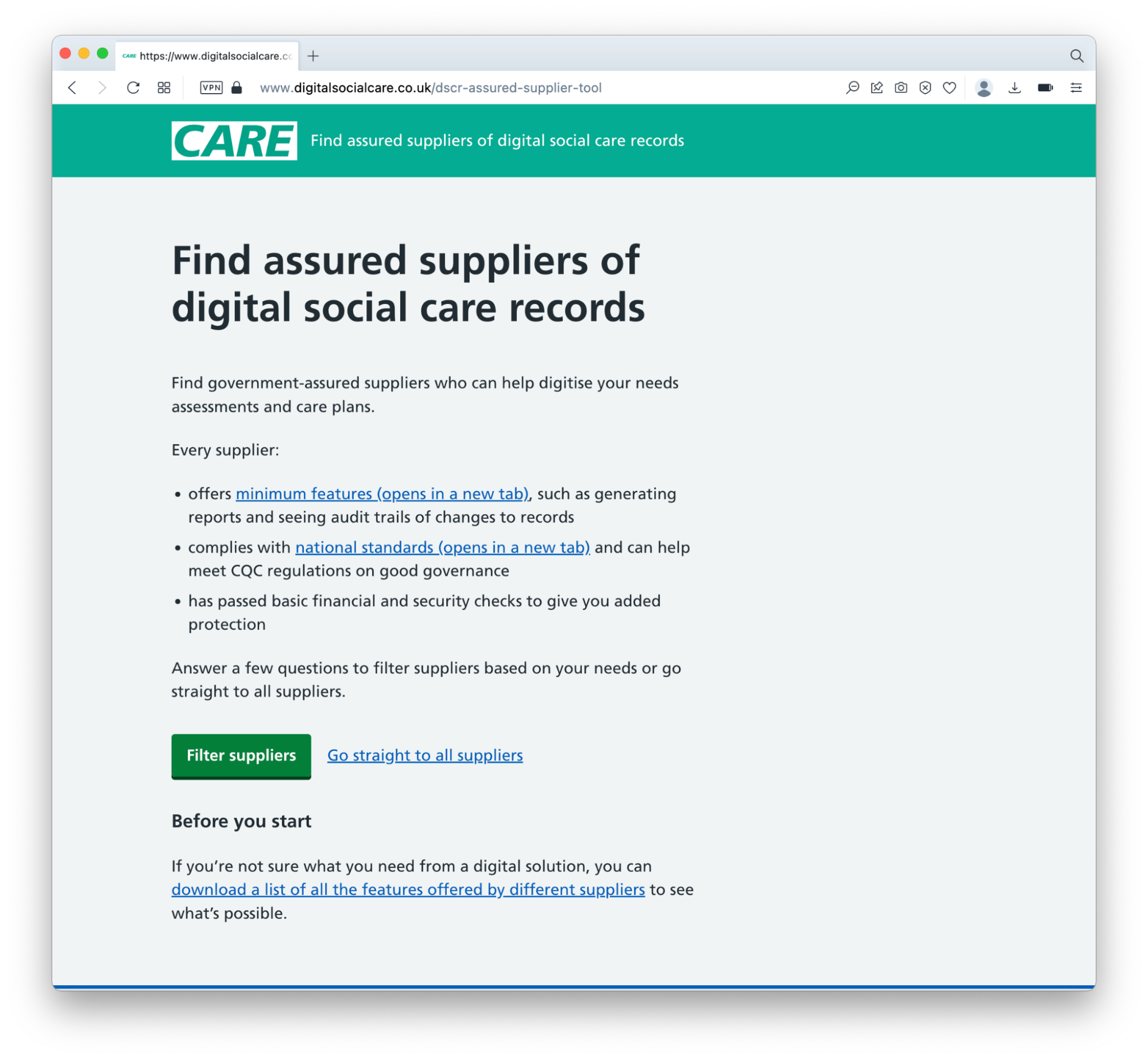Click the browser grid/tab overview icon
Screen dimensions: 1148x1060
tap(164, 88)
